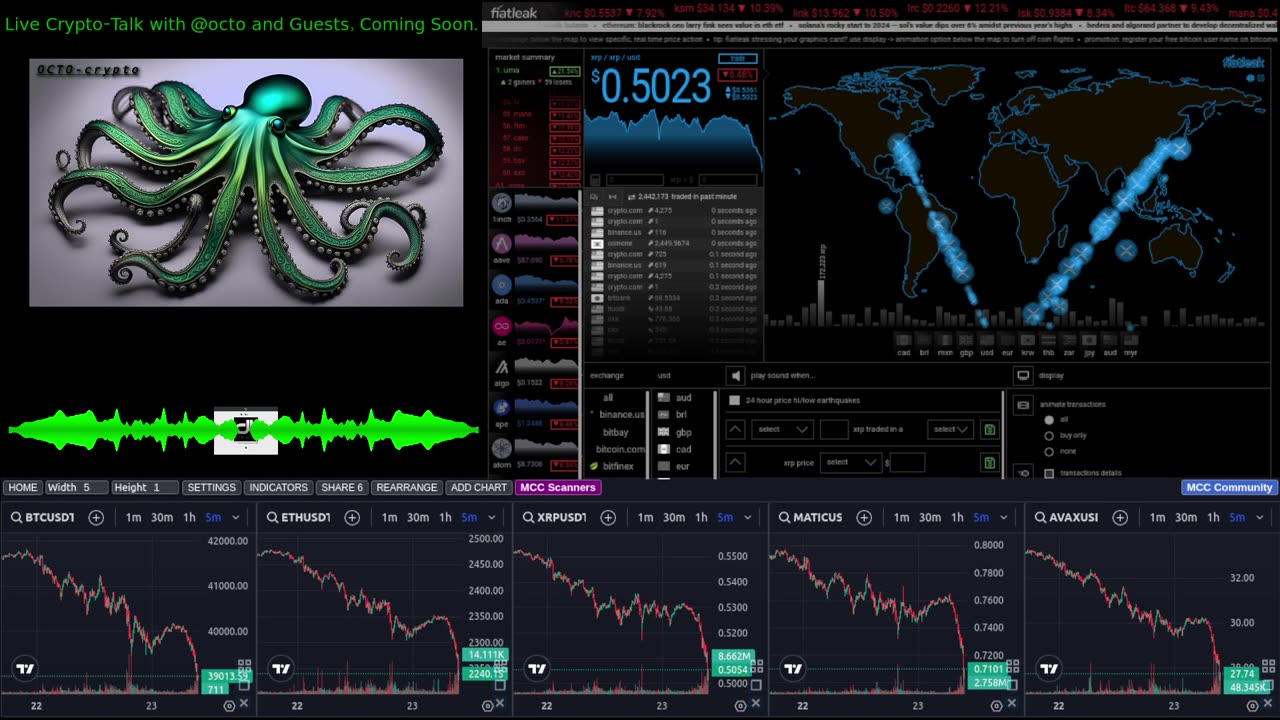Add symbol with plus on XRPUSD chart
The image size is (1280, 720).
608,517
